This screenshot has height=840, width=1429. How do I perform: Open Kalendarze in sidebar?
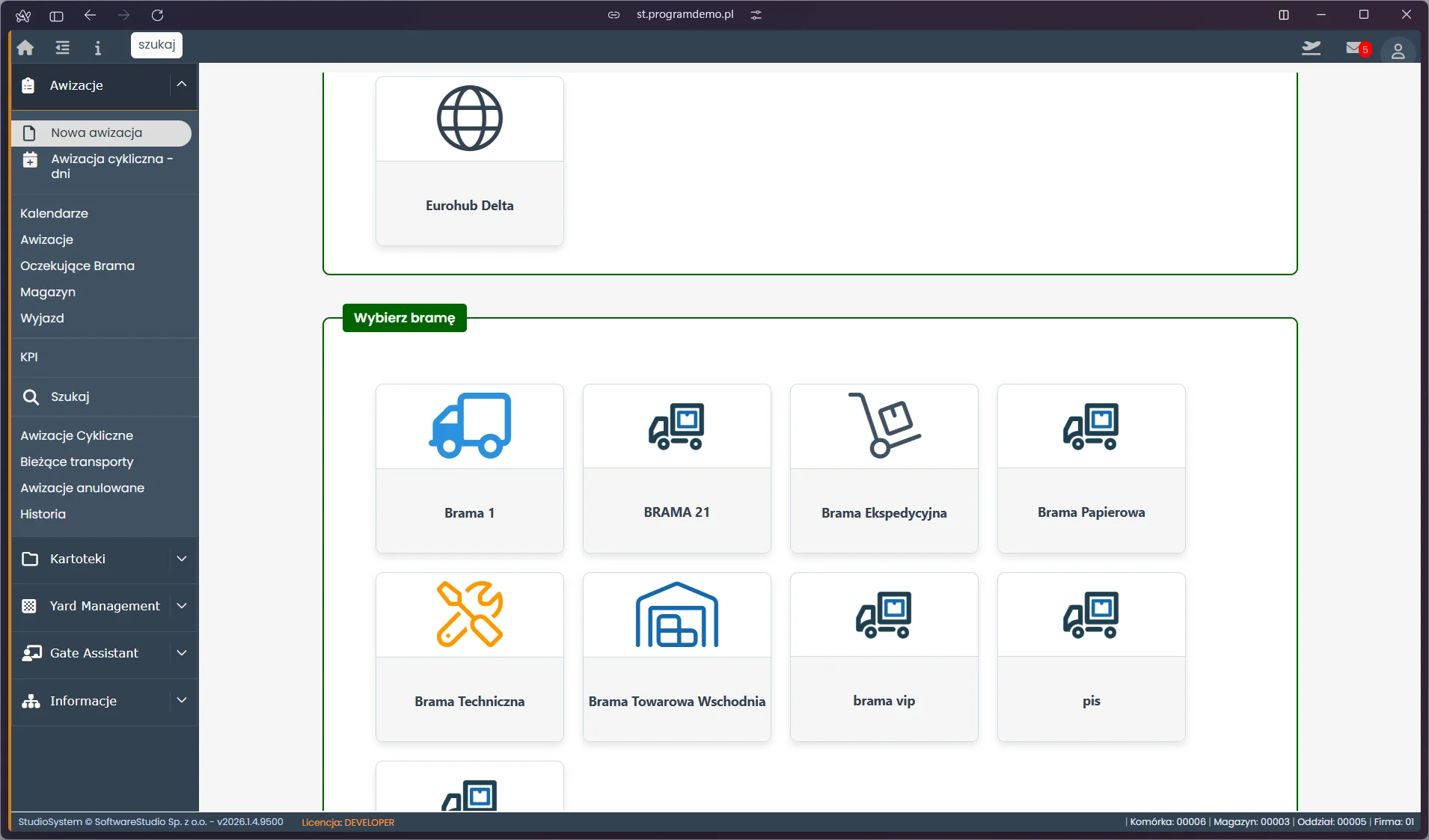[x=54, y=213]
